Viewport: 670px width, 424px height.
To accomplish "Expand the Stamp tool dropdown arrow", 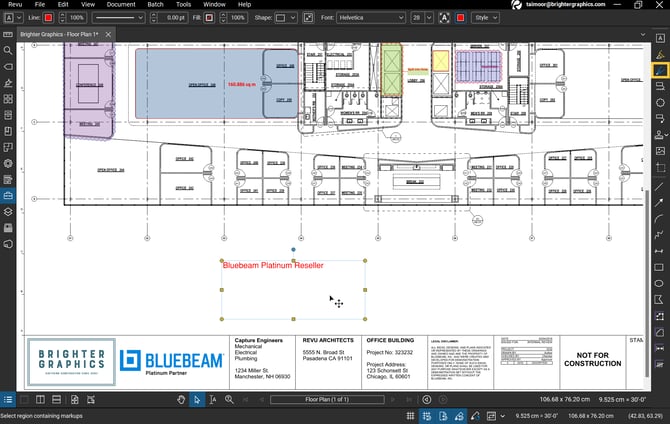I will [666, 135].
